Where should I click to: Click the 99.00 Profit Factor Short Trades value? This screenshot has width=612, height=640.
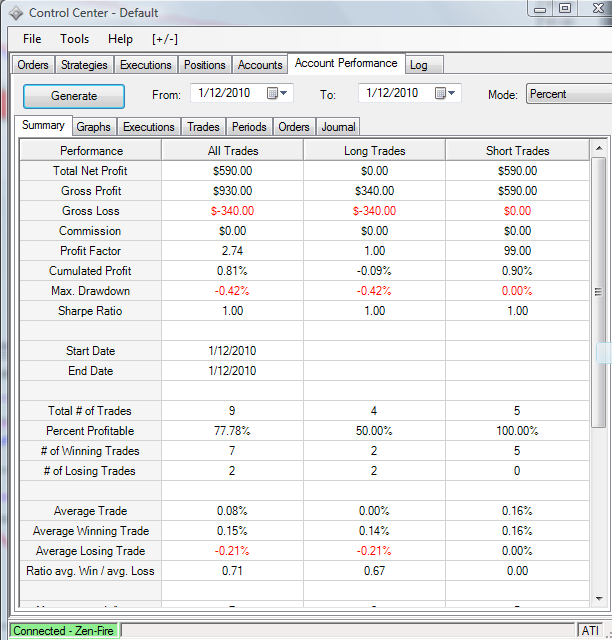tap(517, 251)
